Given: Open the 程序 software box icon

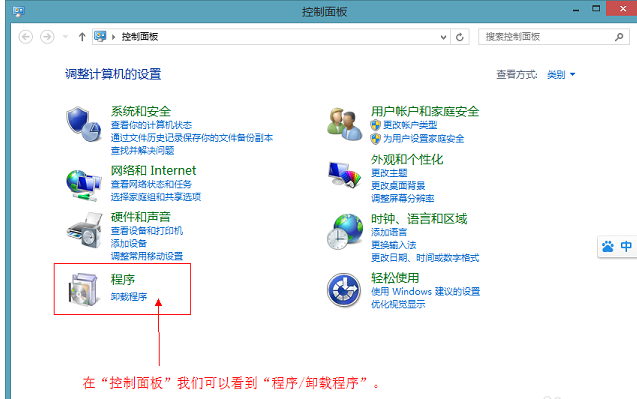Looking at the screenshot, I should [84, 289].
